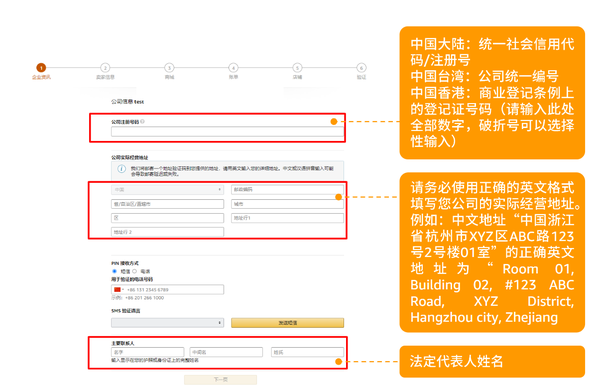
Task: Click the province/region input field
Action: click(167, 204)
